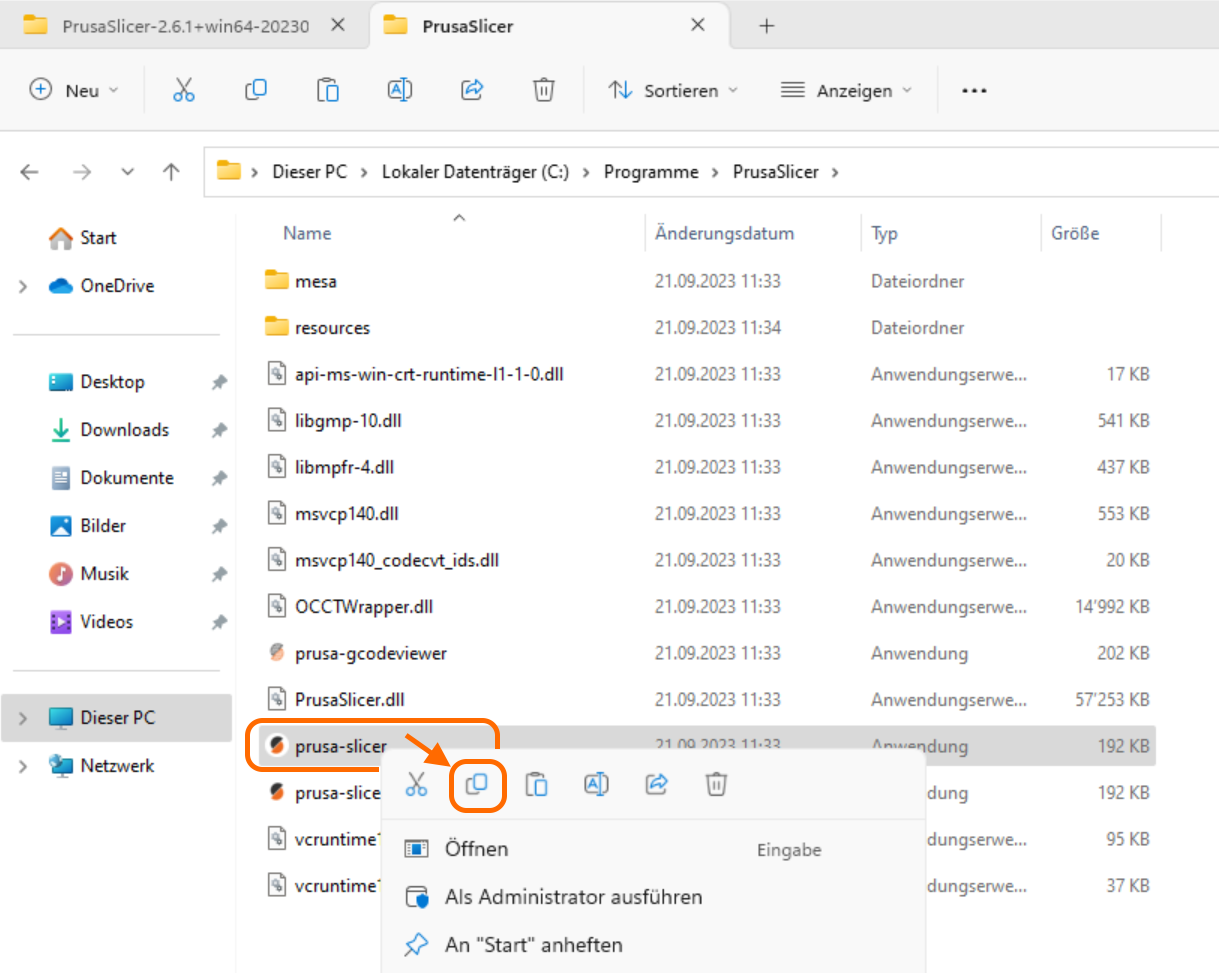Click Programme in the address breadcrumb

point(651,172)
